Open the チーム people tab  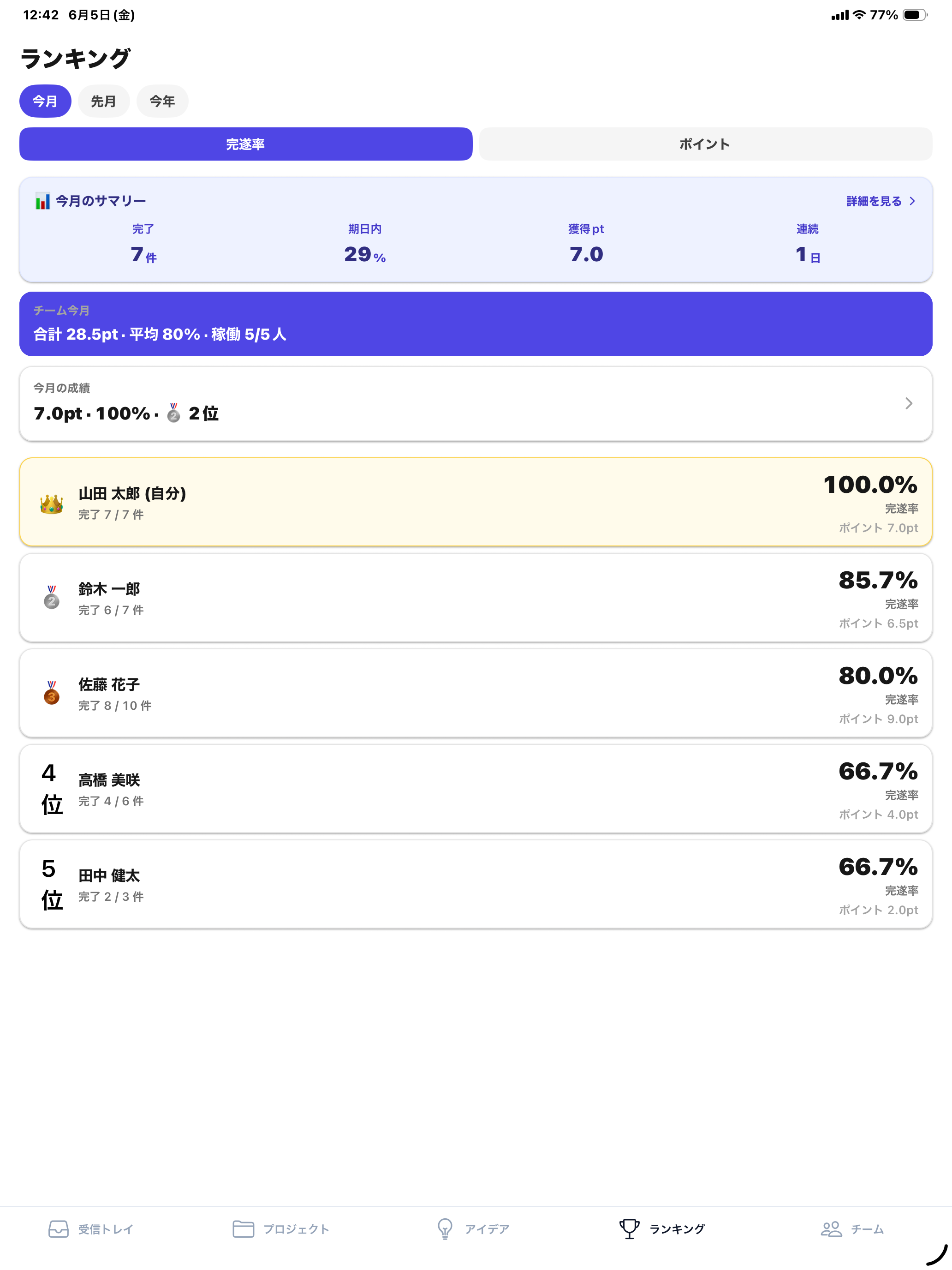point(852,1228)
